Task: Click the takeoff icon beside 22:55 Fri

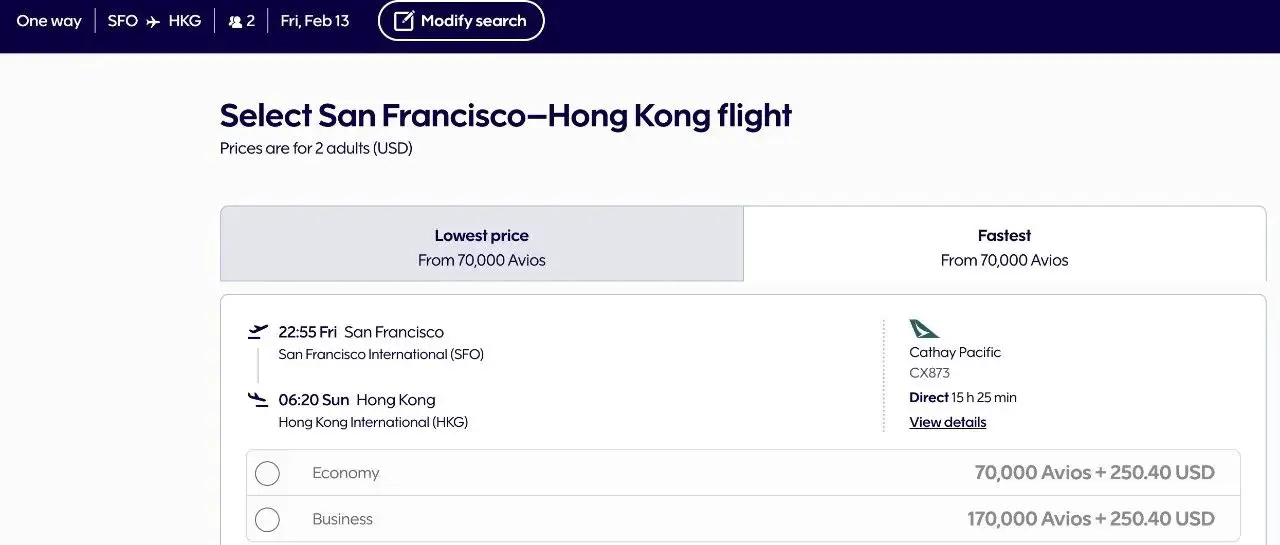Action: pyautogui.click(x=258, y=331)
